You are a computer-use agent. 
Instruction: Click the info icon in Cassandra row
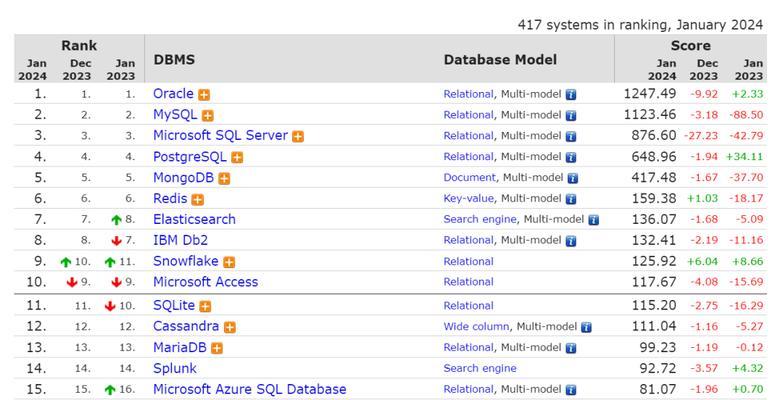pyautogui.click(x=586, y=327)
